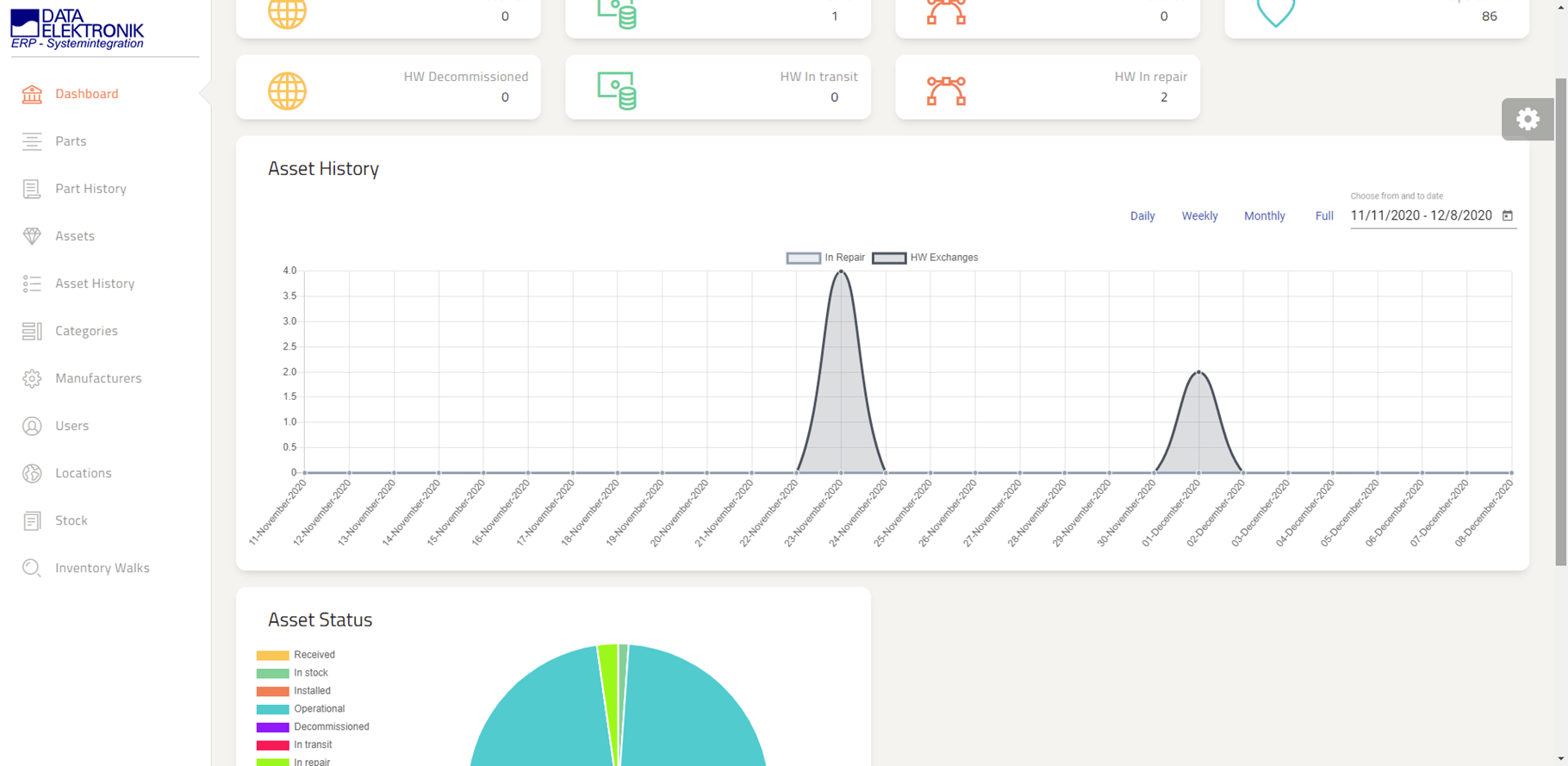Click the Dashboard sidebar icon

(x=32, y=94)
